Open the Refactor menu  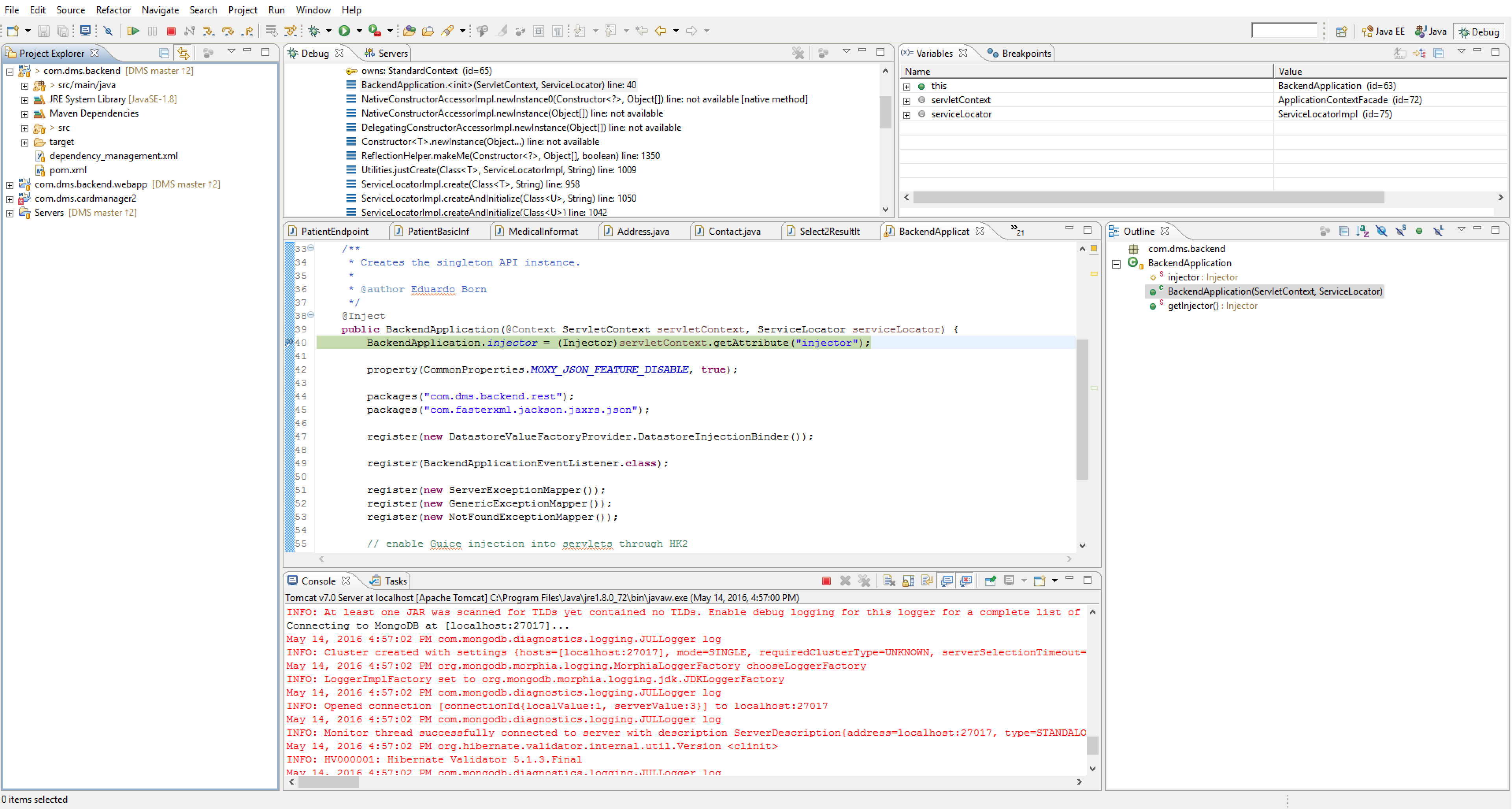[x=113, y=10]
